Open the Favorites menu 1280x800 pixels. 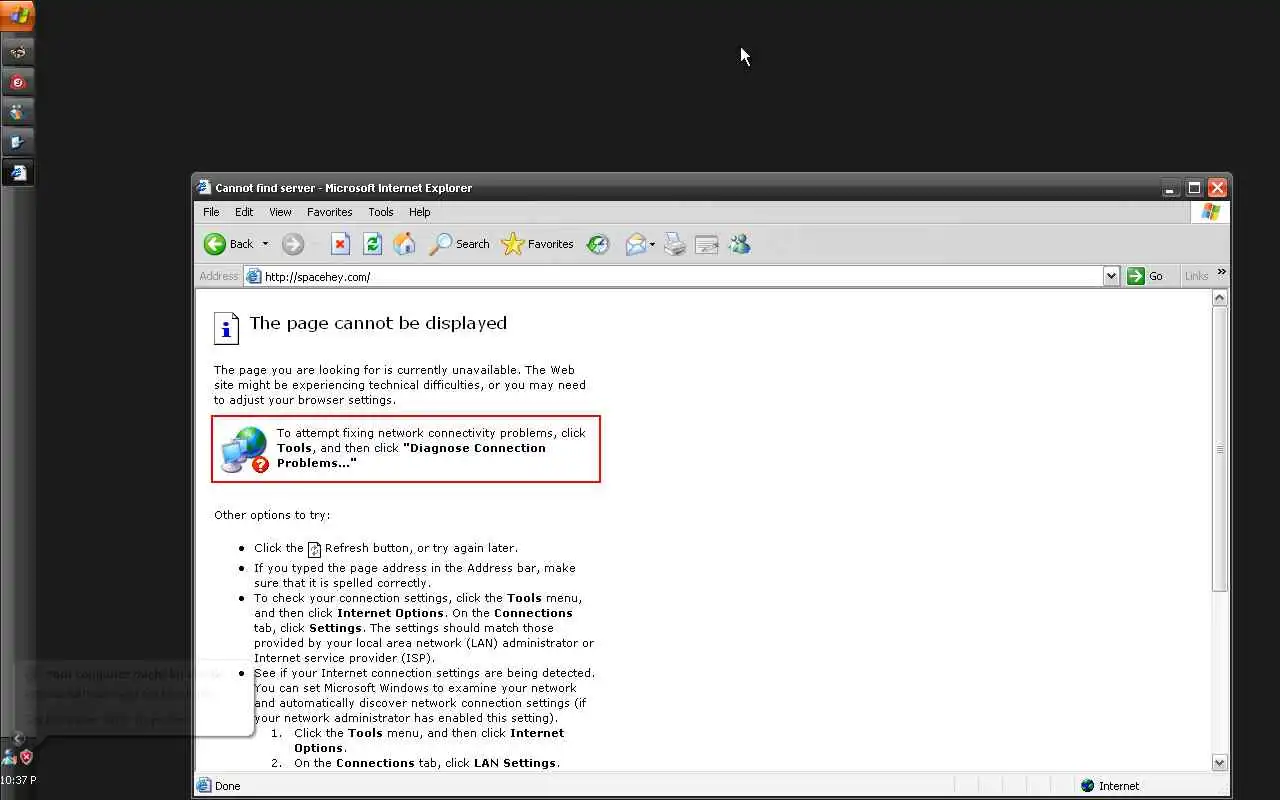tap(329, 212)
